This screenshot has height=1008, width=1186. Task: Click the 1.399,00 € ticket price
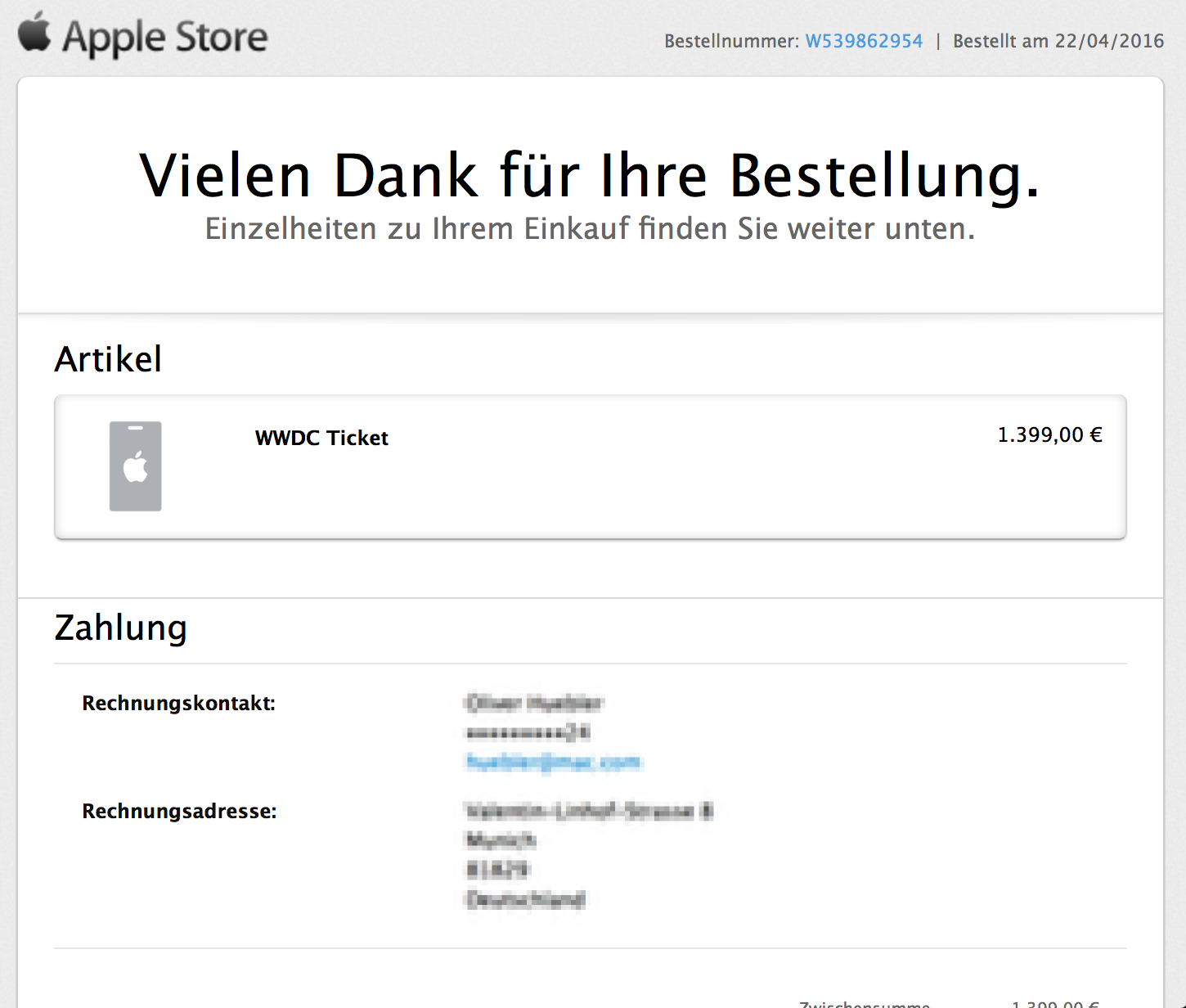[1049, 434]
